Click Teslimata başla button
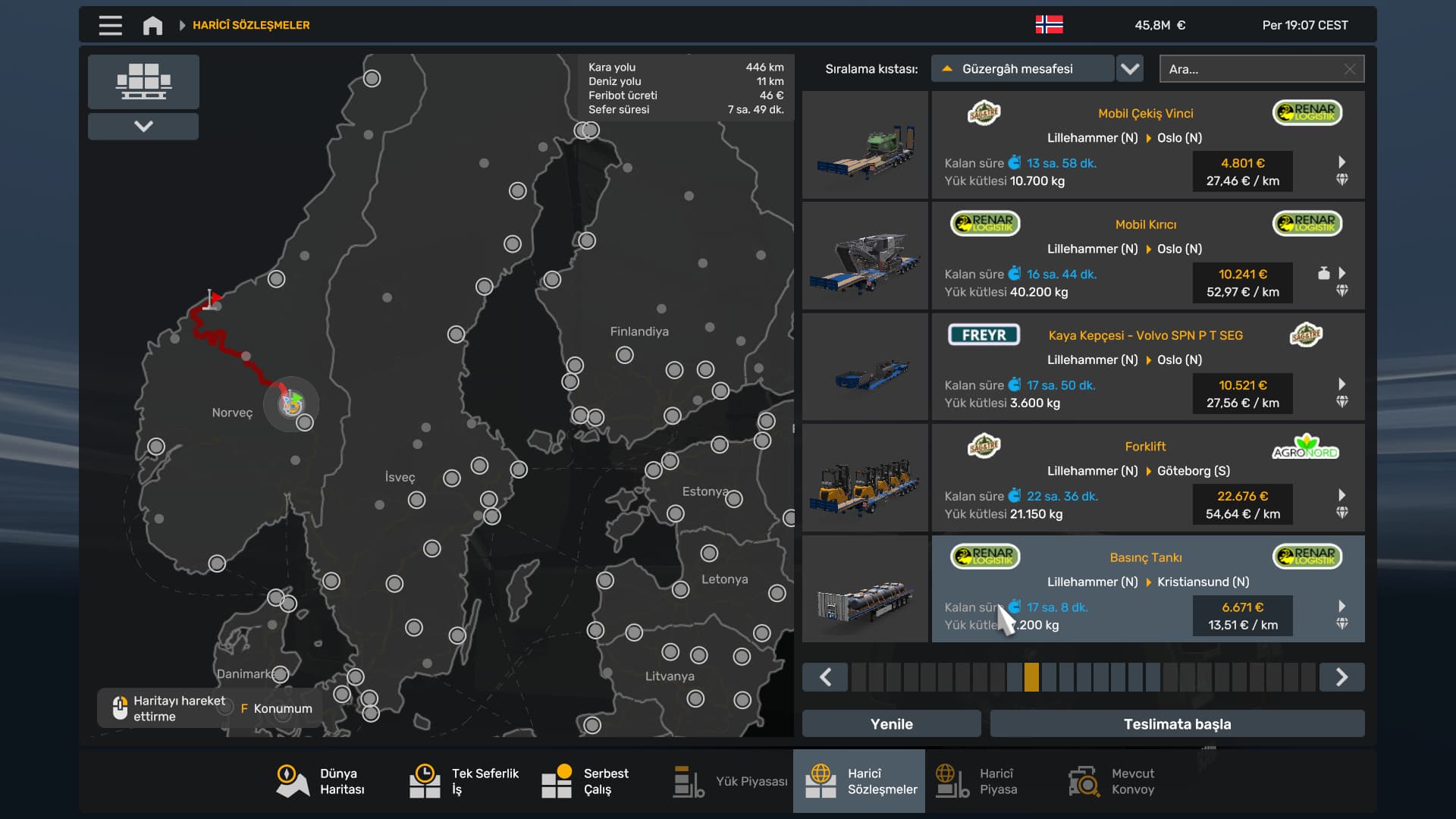The image size is (1456, 819). pyautogui.click(x=1177, y=723)
